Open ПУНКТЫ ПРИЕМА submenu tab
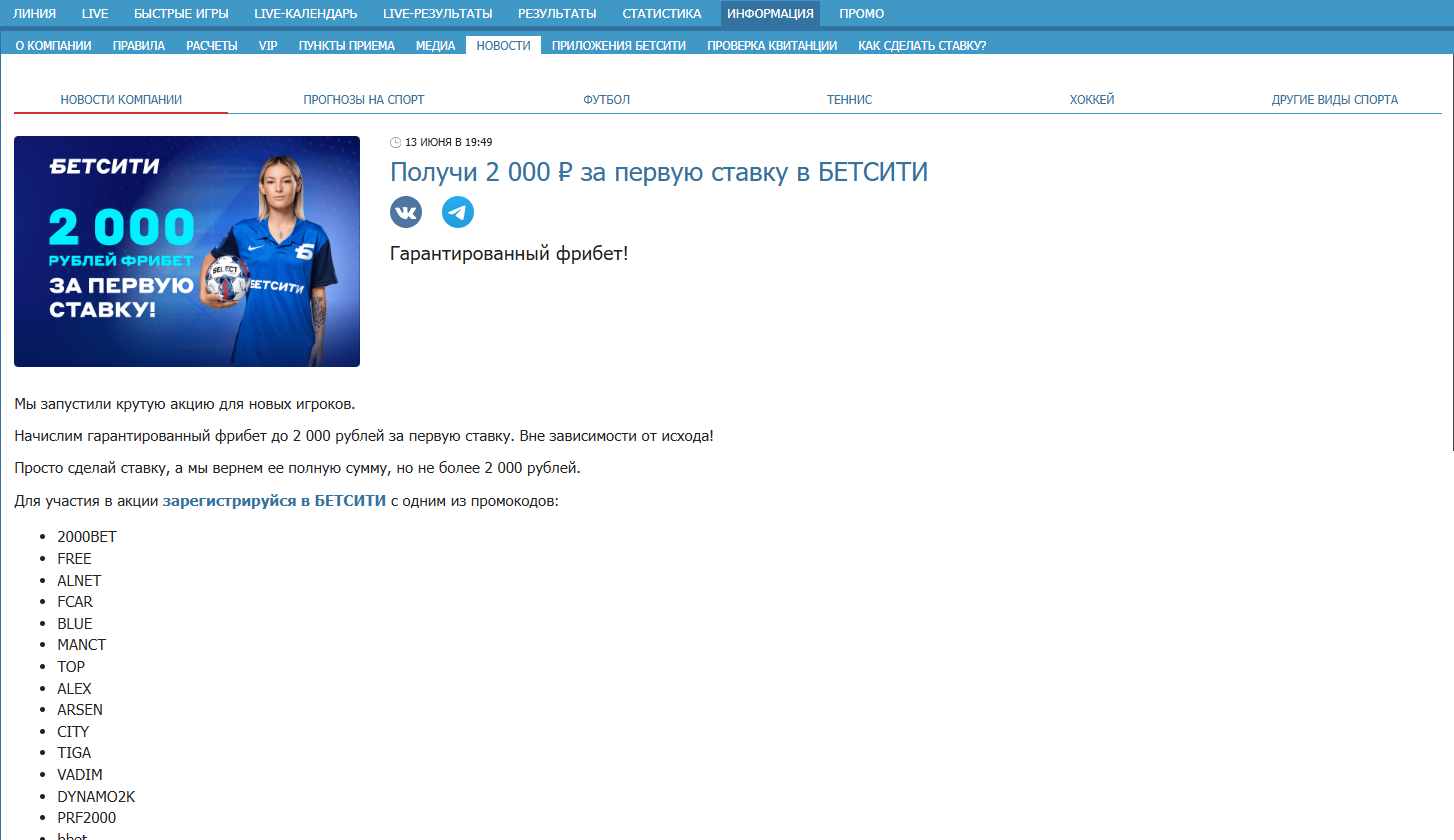1454x840 pixels. pyautogui.click(x=347, y=45)
